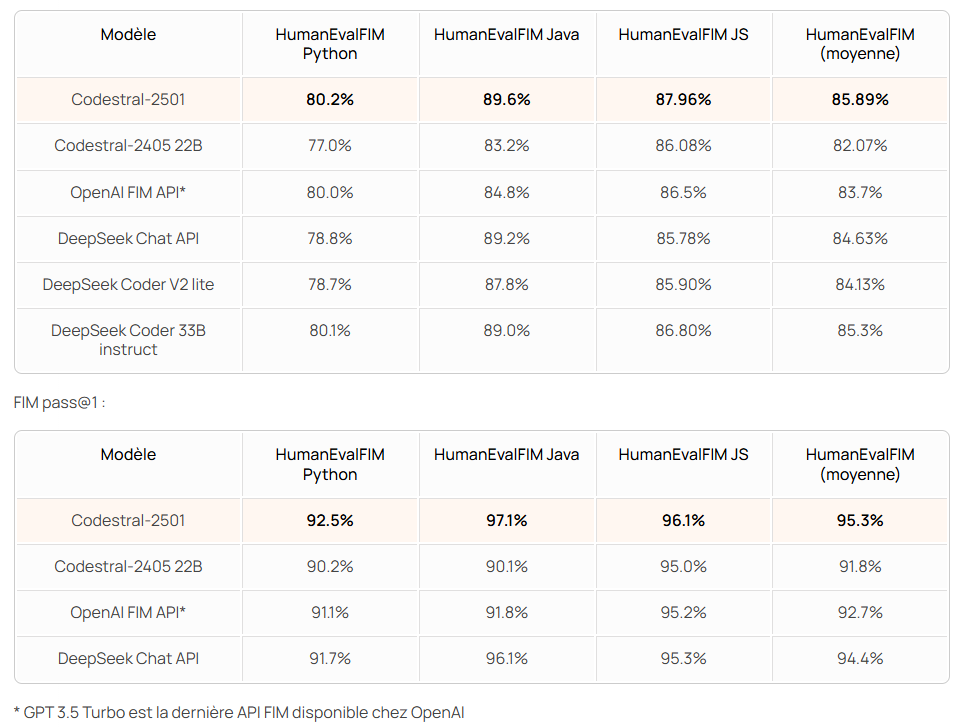Click the 94.4% DeepSeek Chat average

click(860, 659)
